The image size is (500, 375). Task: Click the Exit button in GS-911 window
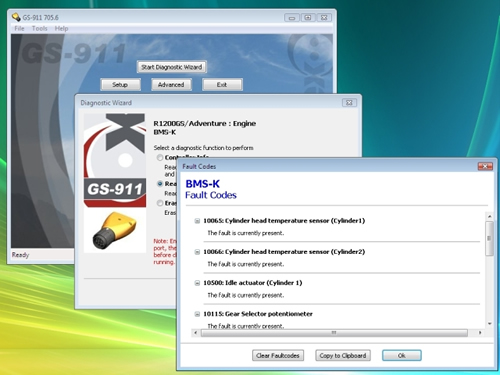point(222,85)
